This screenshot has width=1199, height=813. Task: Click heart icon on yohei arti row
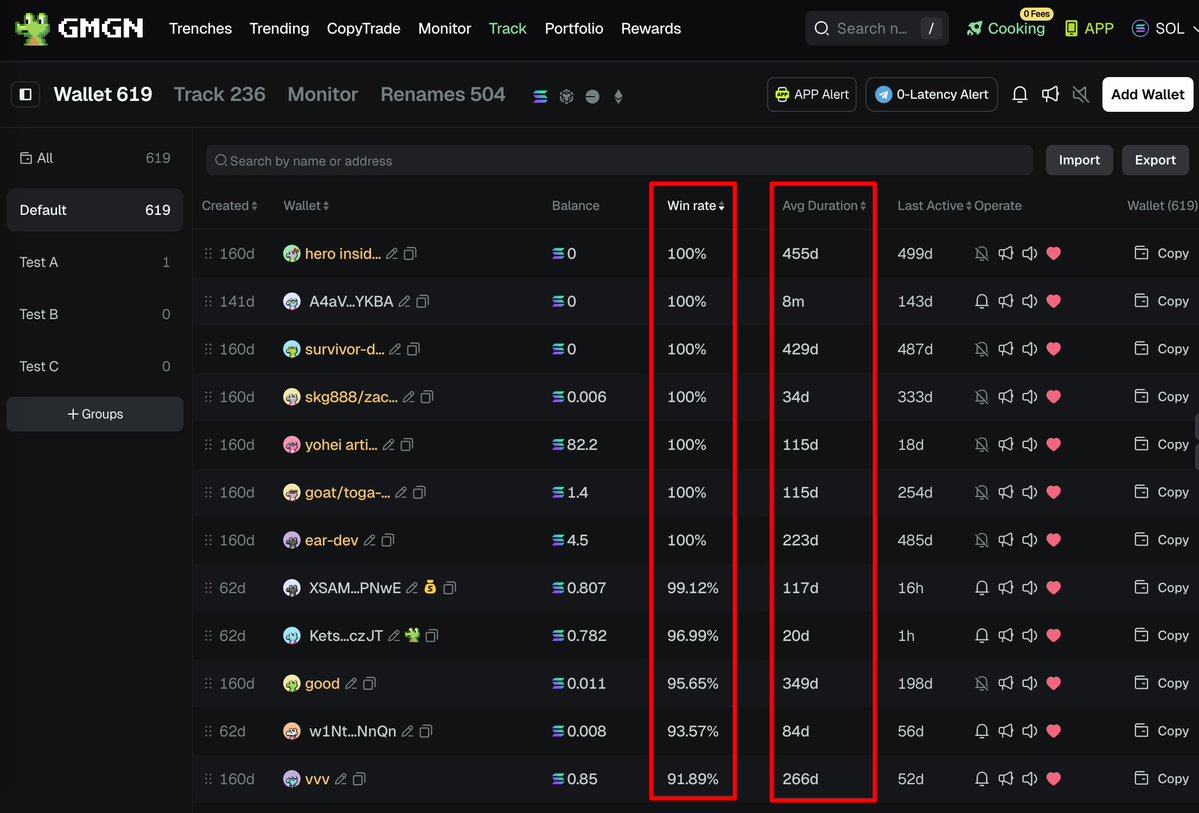click(x=1053, y=445)
